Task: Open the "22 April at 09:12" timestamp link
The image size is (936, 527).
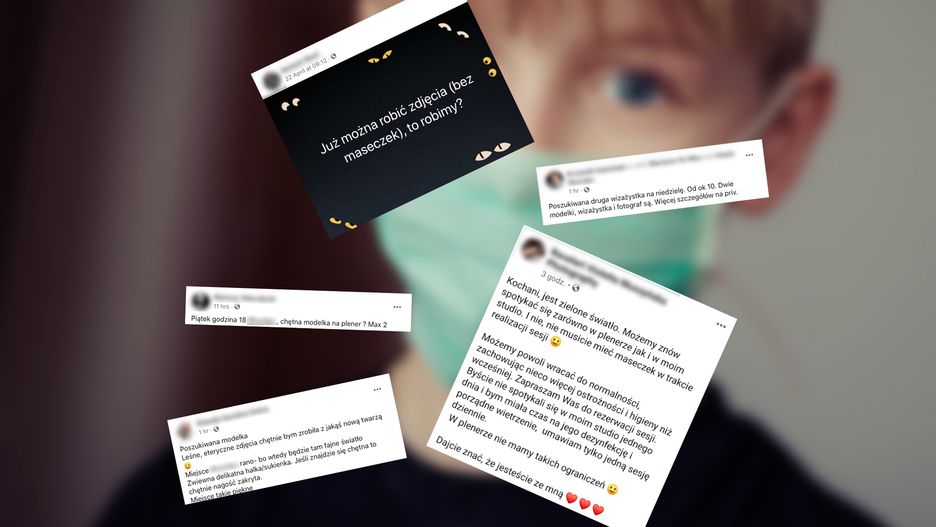Action: (x=306, y=69)
